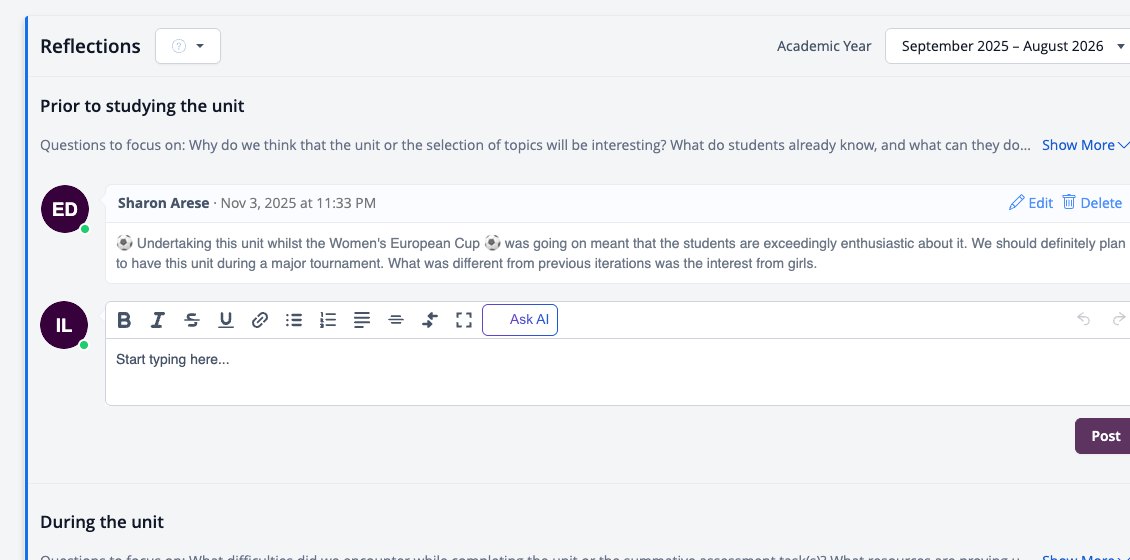Insert a horizontal line divider
1130x560 pixels.
[x=396, y=320]
